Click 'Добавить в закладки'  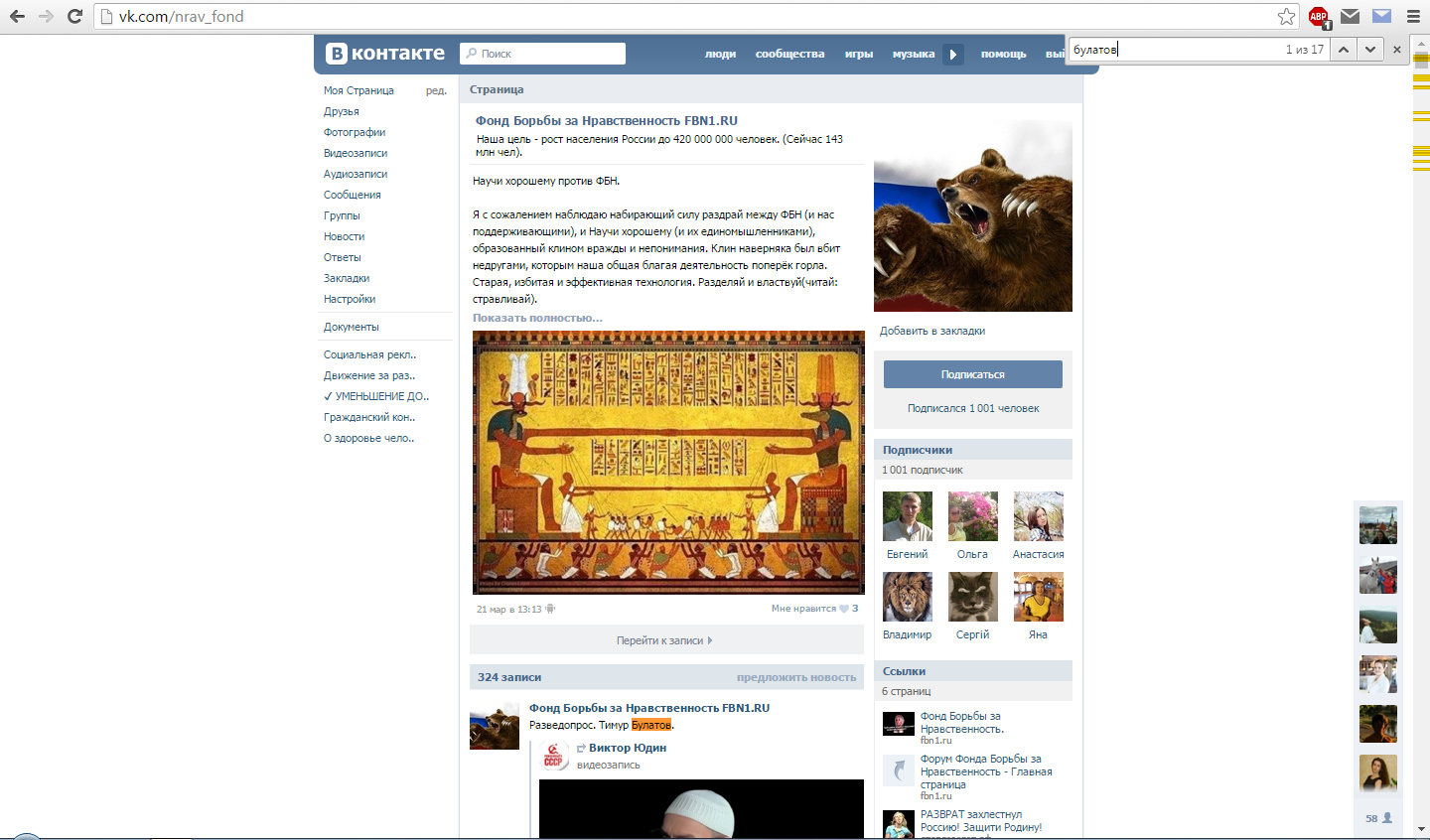pos(932,331)
